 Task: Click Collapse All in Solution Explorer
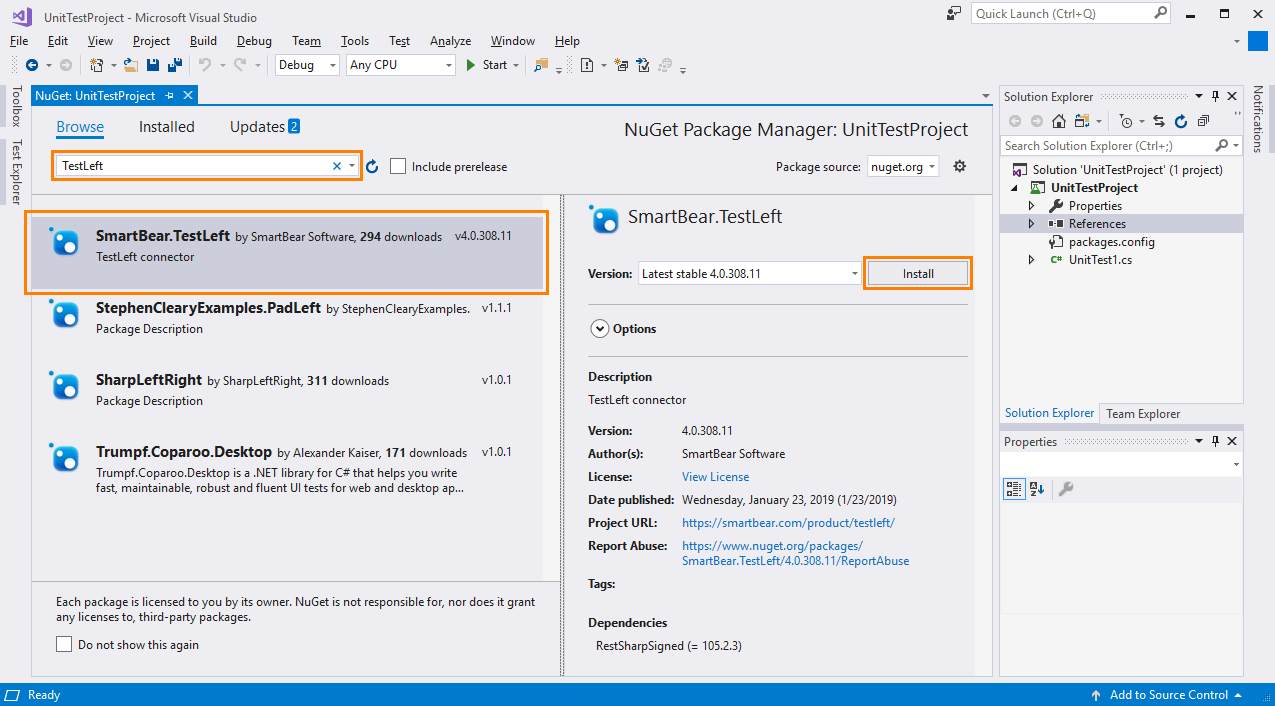pyautogui.click(x=1204, y=121)
